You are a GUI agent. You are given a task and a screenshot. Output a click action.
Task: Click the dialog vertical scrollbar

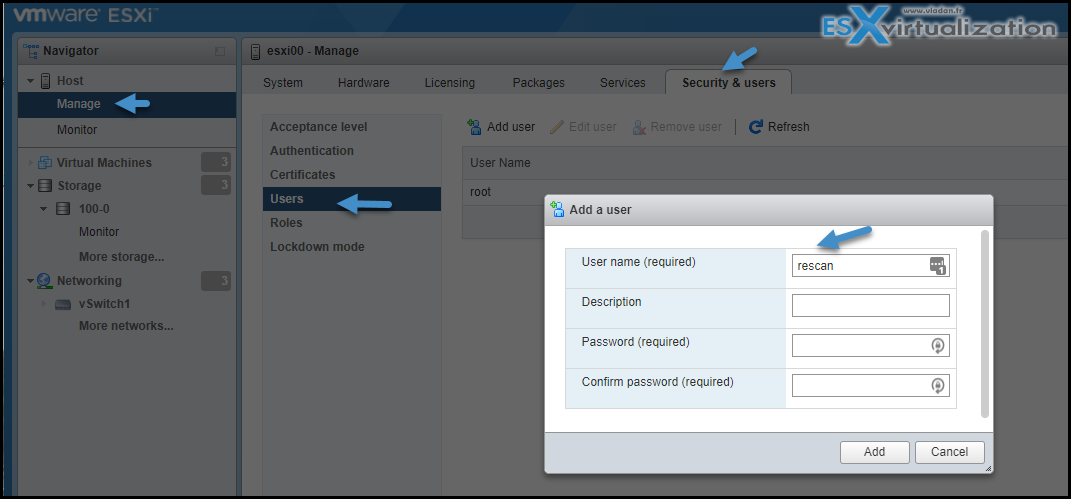point(984,323)
